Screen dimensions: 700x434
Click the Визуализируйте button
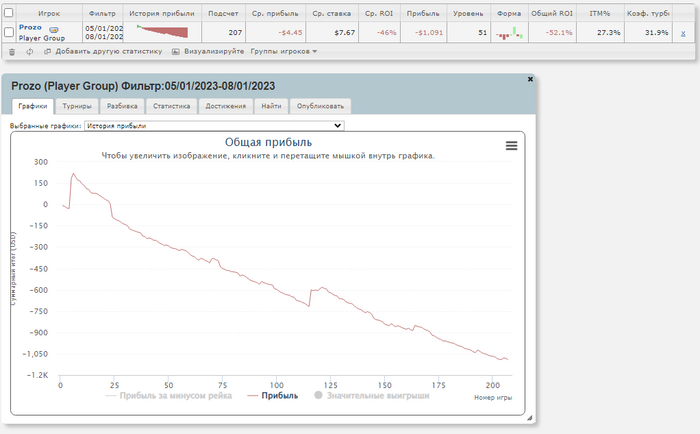click(x=208, y=51)
